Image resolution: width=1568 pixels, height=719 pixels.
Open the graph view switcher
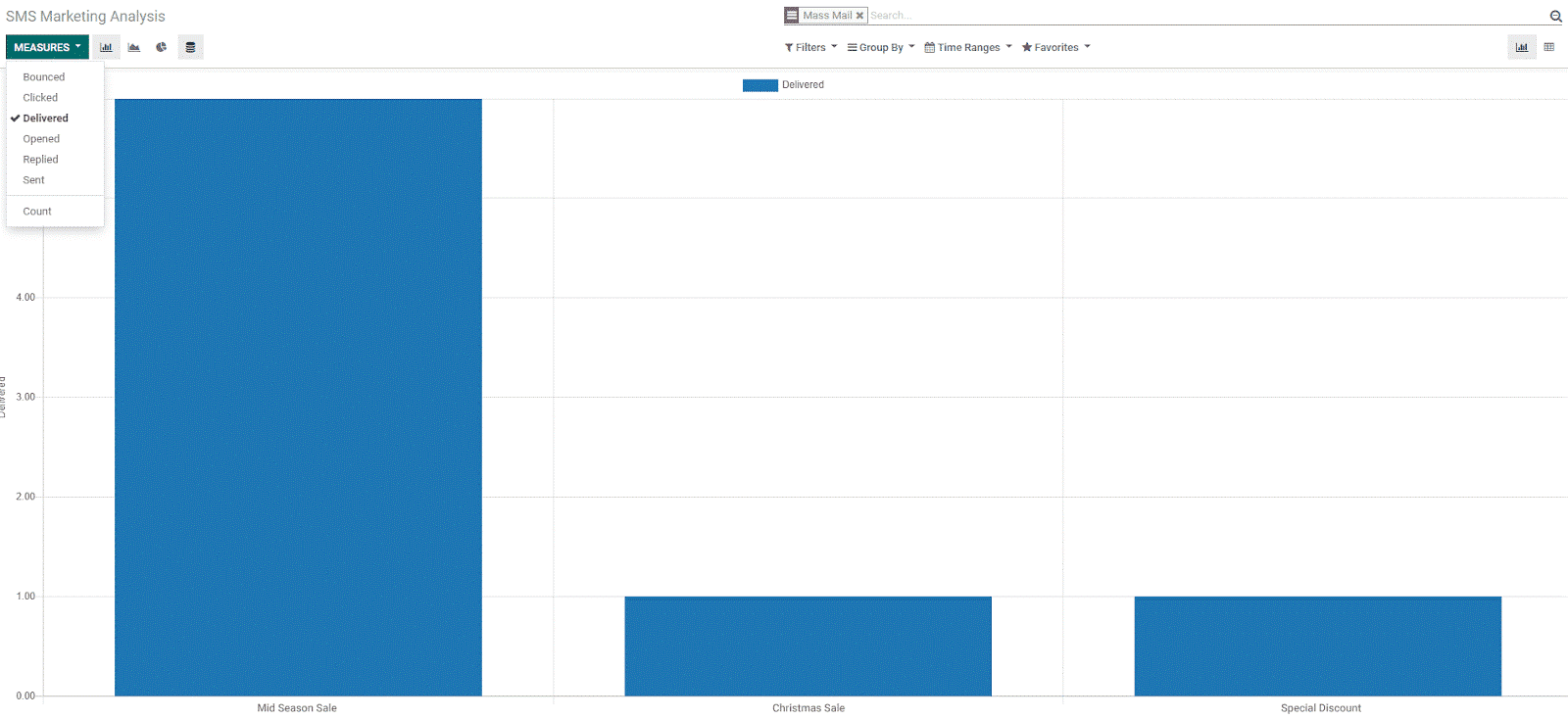tap(1521, 47)
